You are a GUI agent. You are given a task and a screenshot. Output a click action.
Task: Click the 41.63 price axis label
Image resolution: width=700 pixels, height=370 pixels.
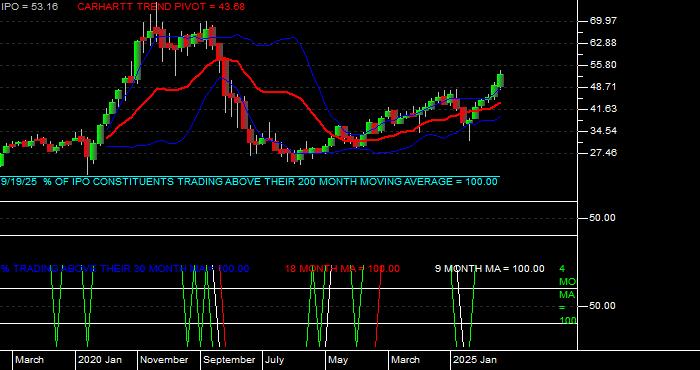tap(604, 109)
